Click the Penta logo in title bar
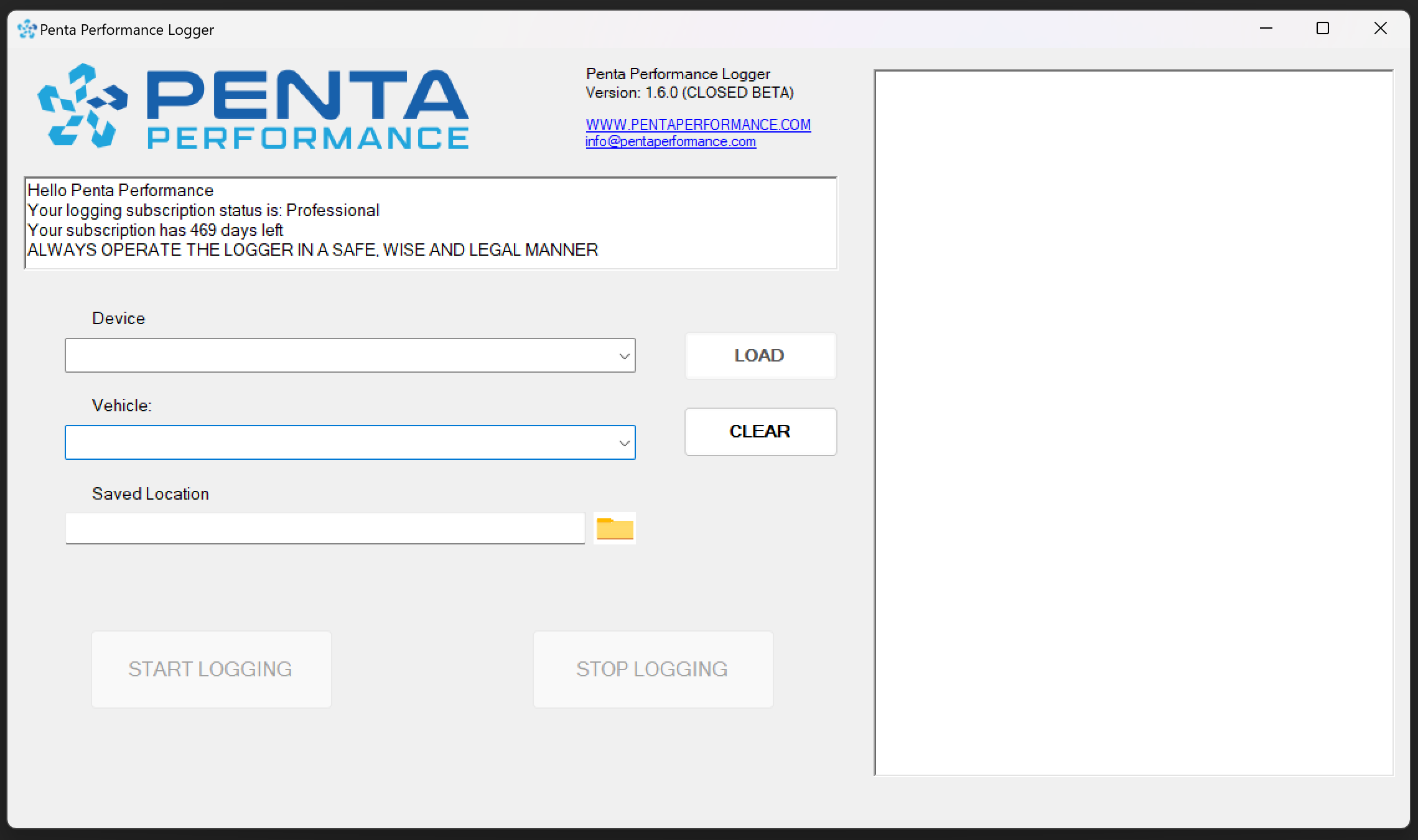 tap(27, 29)
